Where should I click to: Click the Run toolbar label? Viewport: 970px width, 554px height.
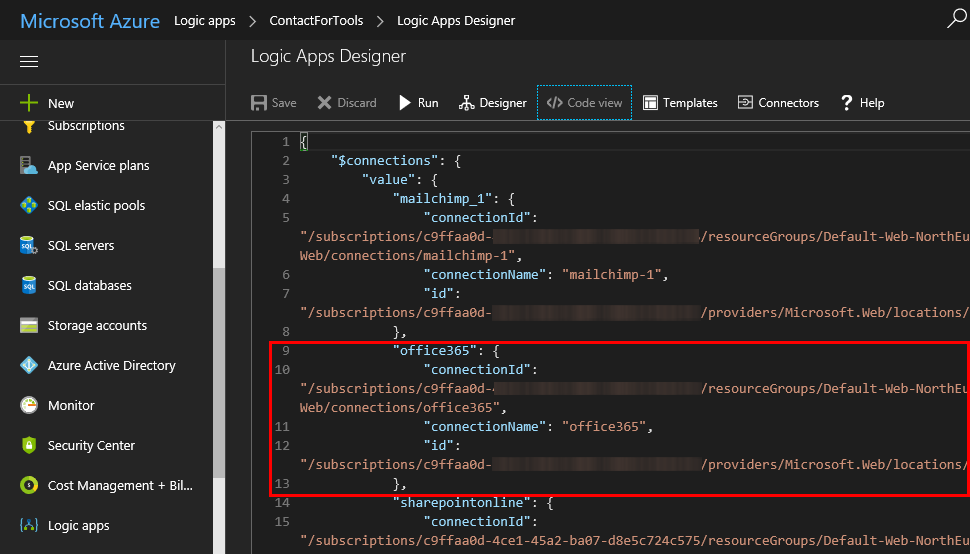(x=428, y=103)
